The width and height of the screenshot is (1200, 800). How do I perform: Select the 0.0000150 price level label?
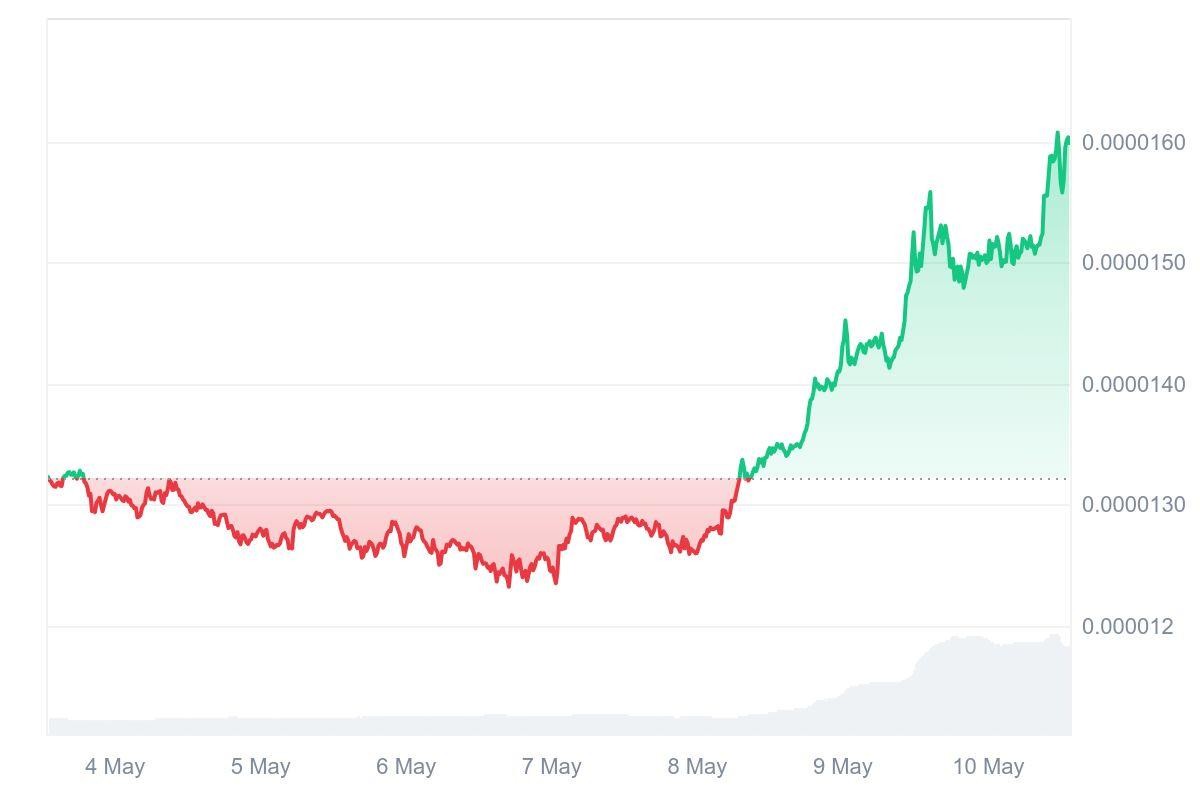tap(1134, 263)
